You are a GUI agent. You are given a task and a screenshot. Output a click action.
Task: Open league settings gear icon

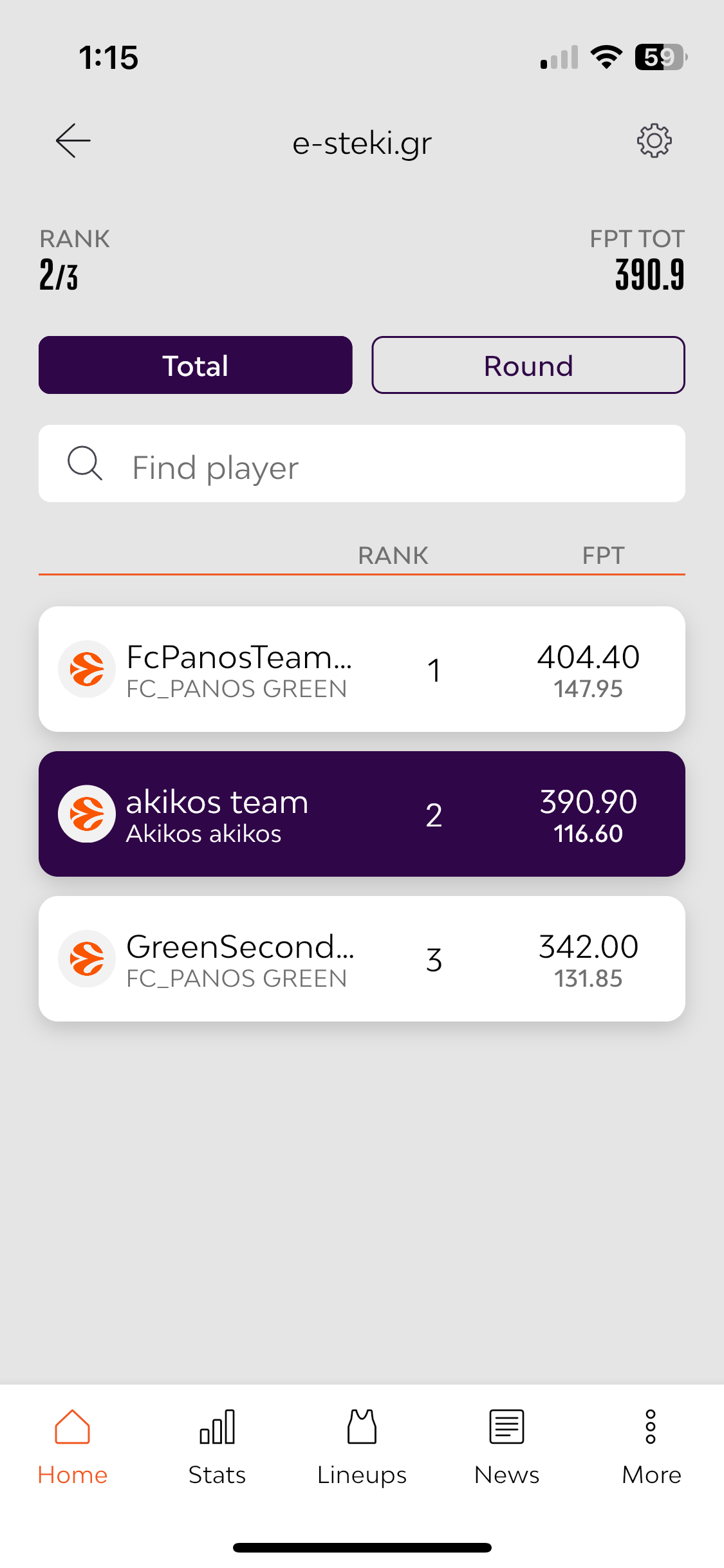click(x=654, y=140)
